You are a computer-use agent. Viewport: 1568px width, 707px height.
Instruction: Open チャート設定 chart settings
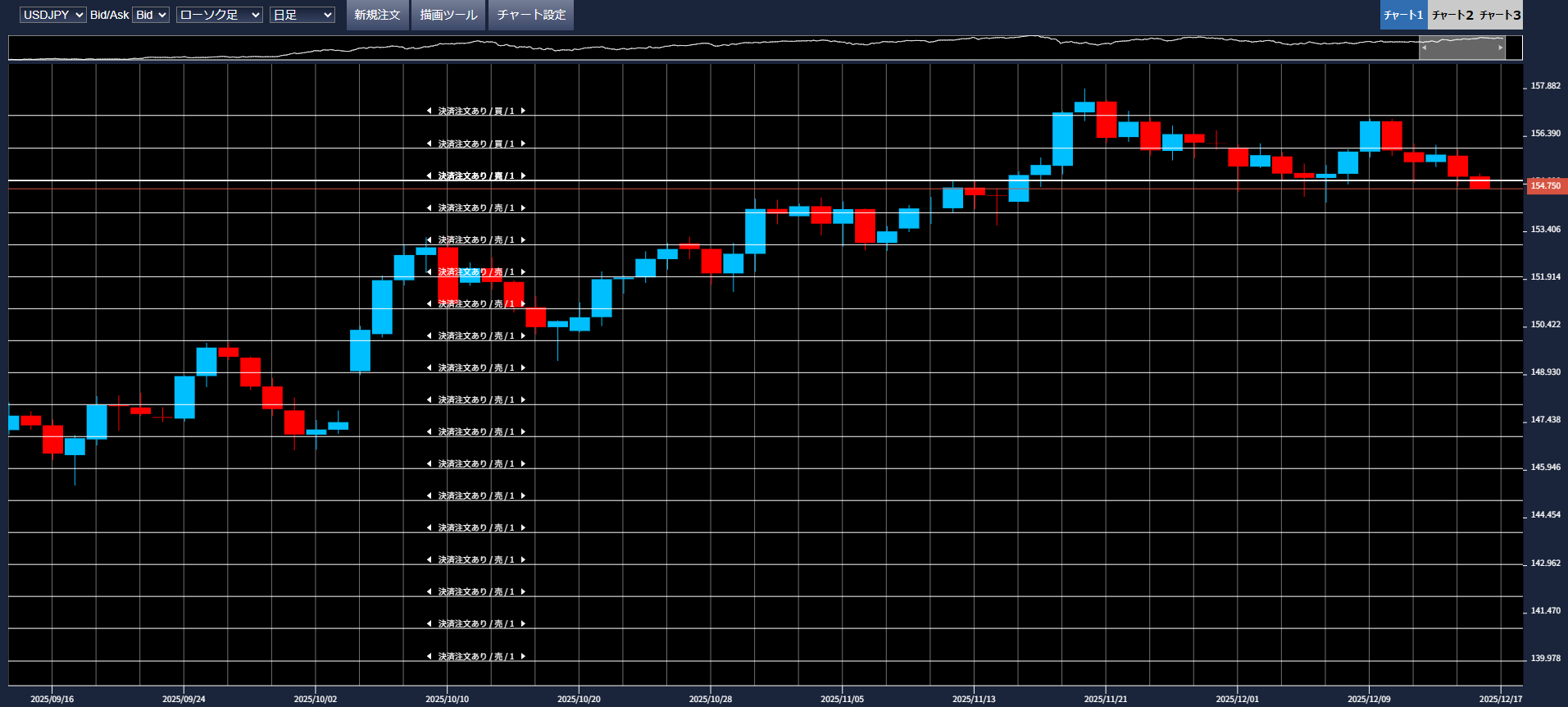[x=531, y=15]
